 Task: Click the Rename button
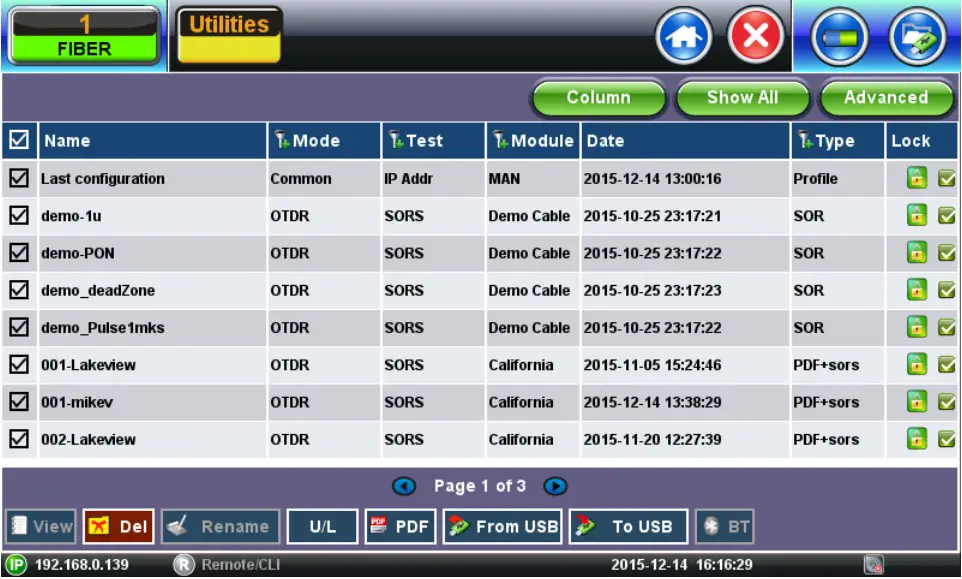[220, 526]
